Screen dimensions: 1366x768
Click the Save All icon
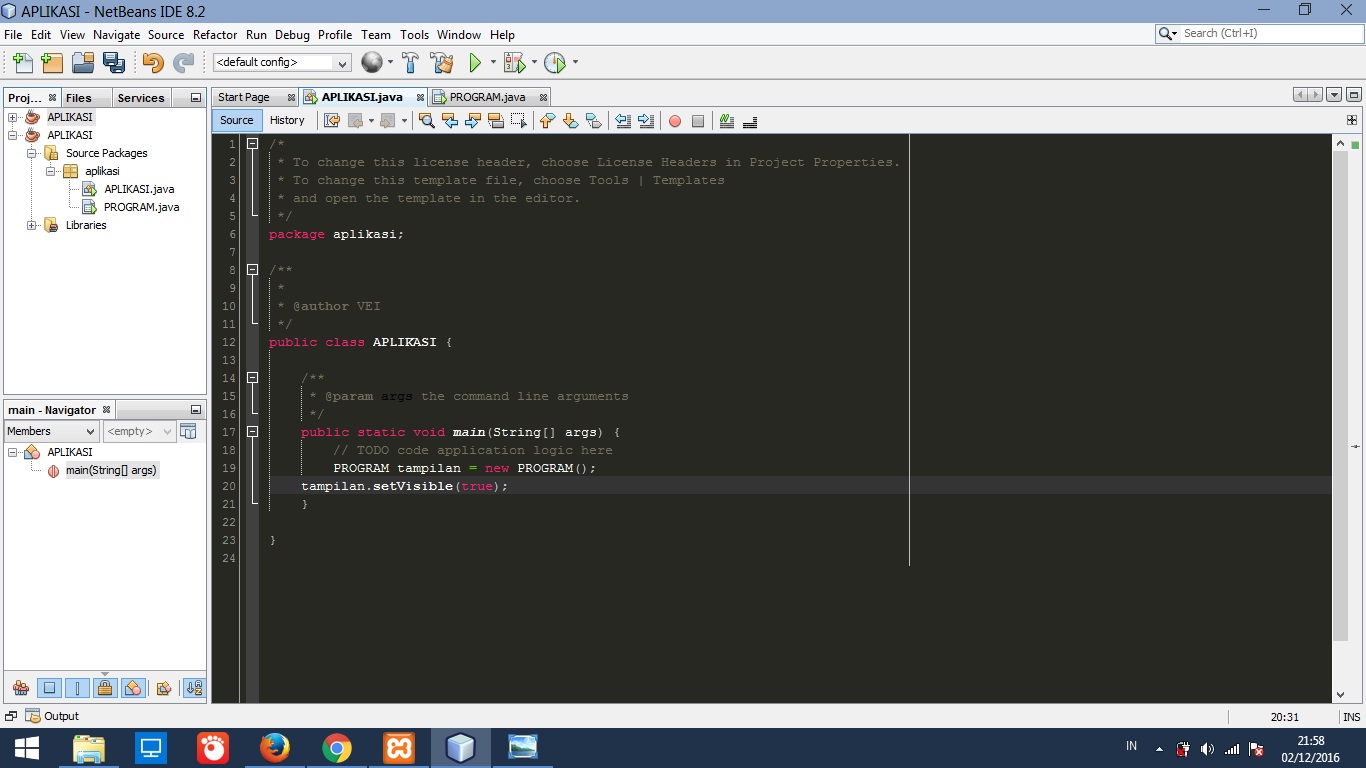112,62
